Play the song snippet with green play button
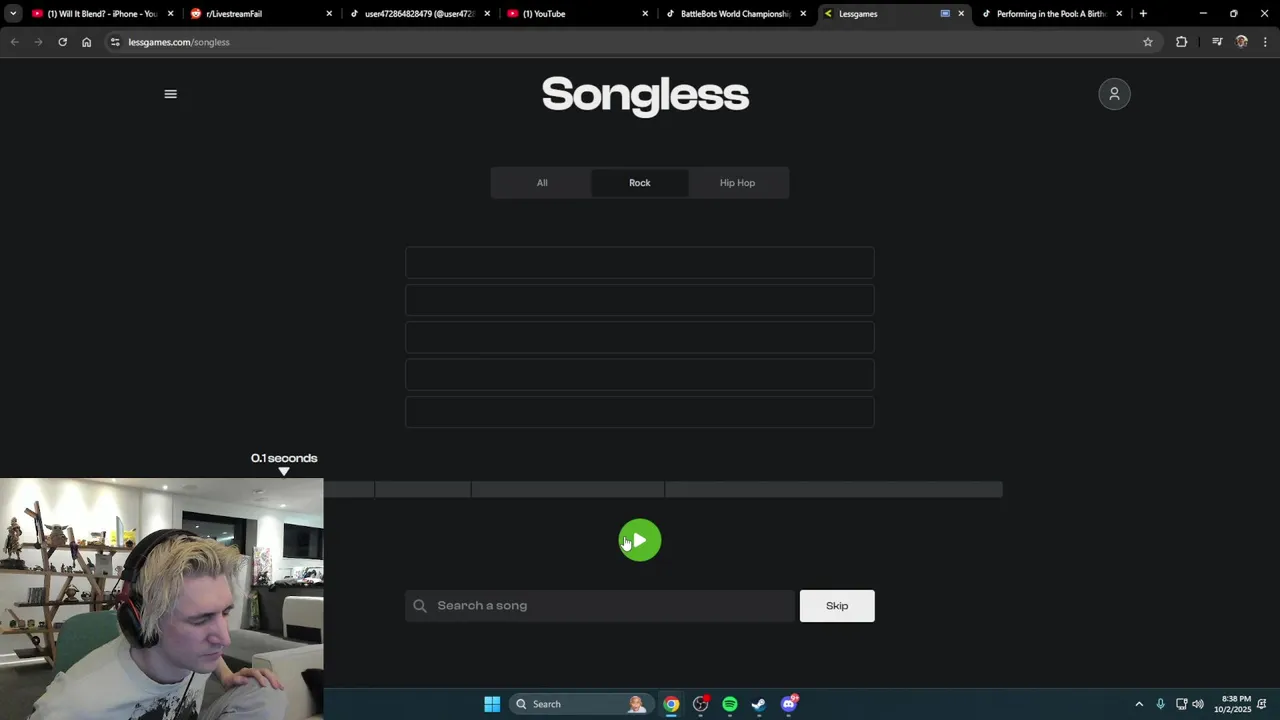1280x720 pixels. [x=640, y=540]
